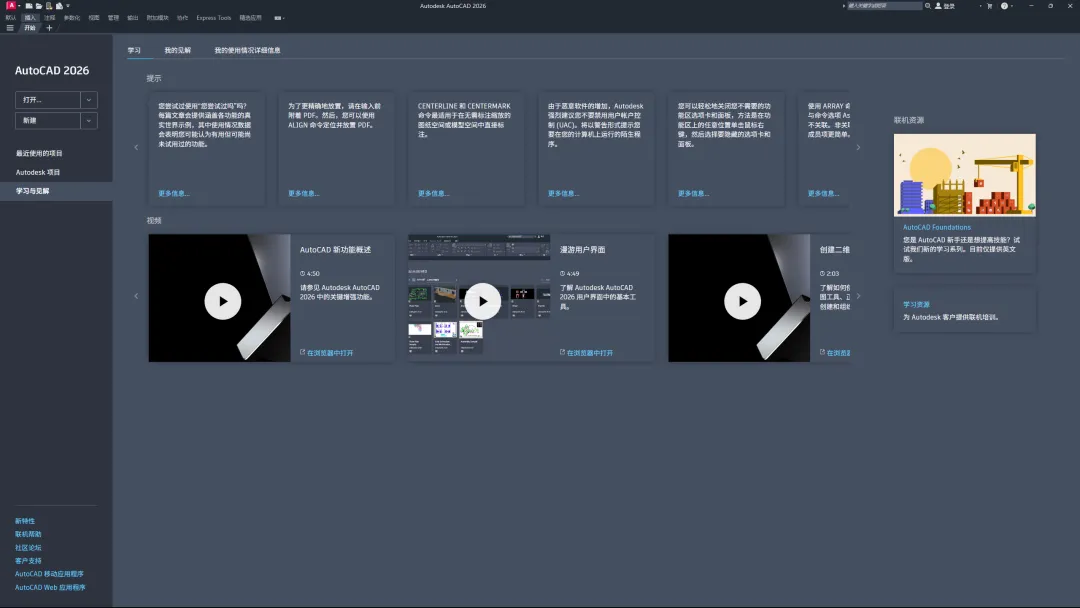Open the 附加模块 ribbon tab

click(157, 18)
